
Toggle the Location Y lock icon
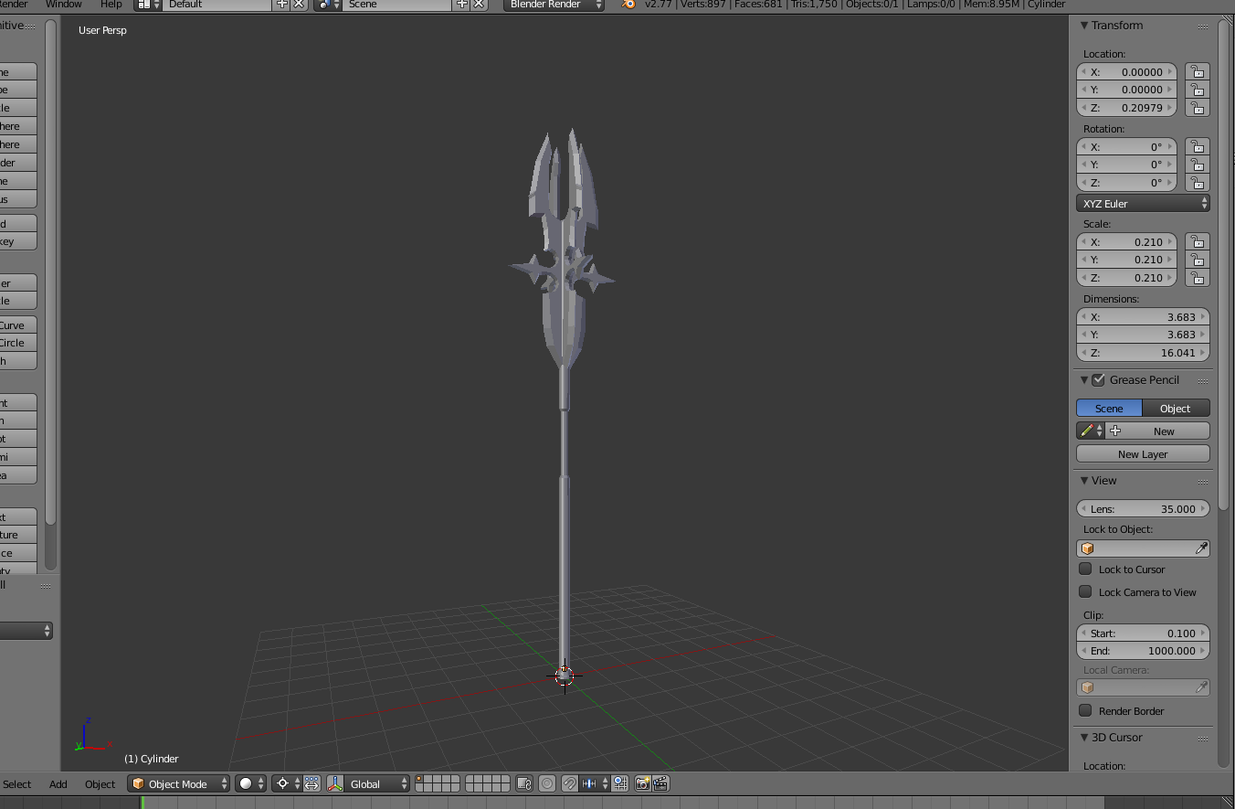(x=1197, y=90)
